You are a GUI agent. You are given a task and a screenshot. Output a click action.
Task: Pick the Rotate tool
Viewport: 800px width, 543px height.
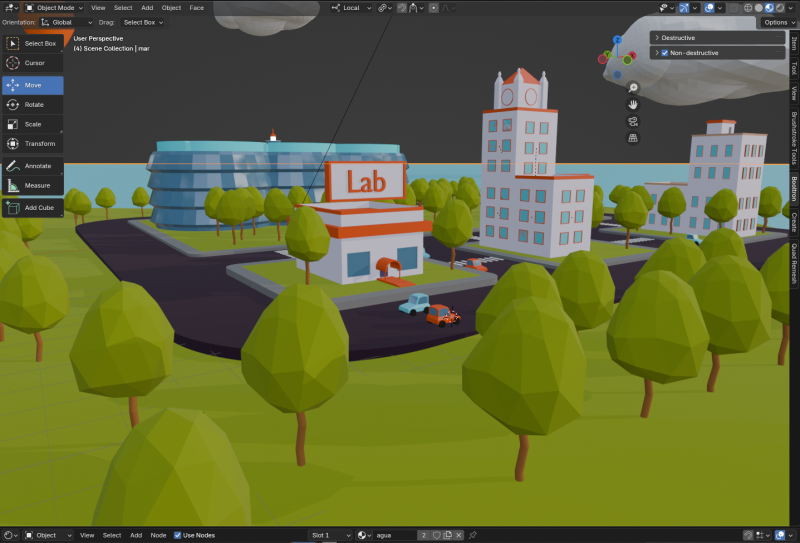coord(33,105)
